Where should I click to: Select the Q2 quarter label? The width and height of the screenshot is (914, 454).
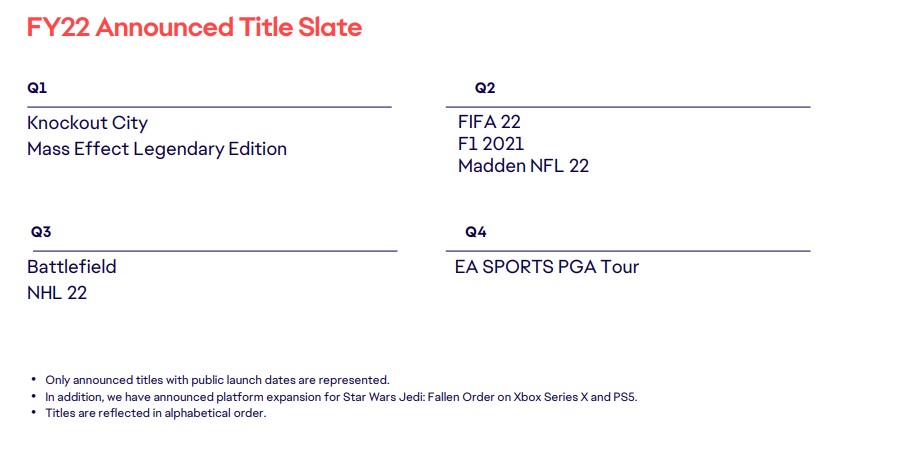(x=485, y=88)
